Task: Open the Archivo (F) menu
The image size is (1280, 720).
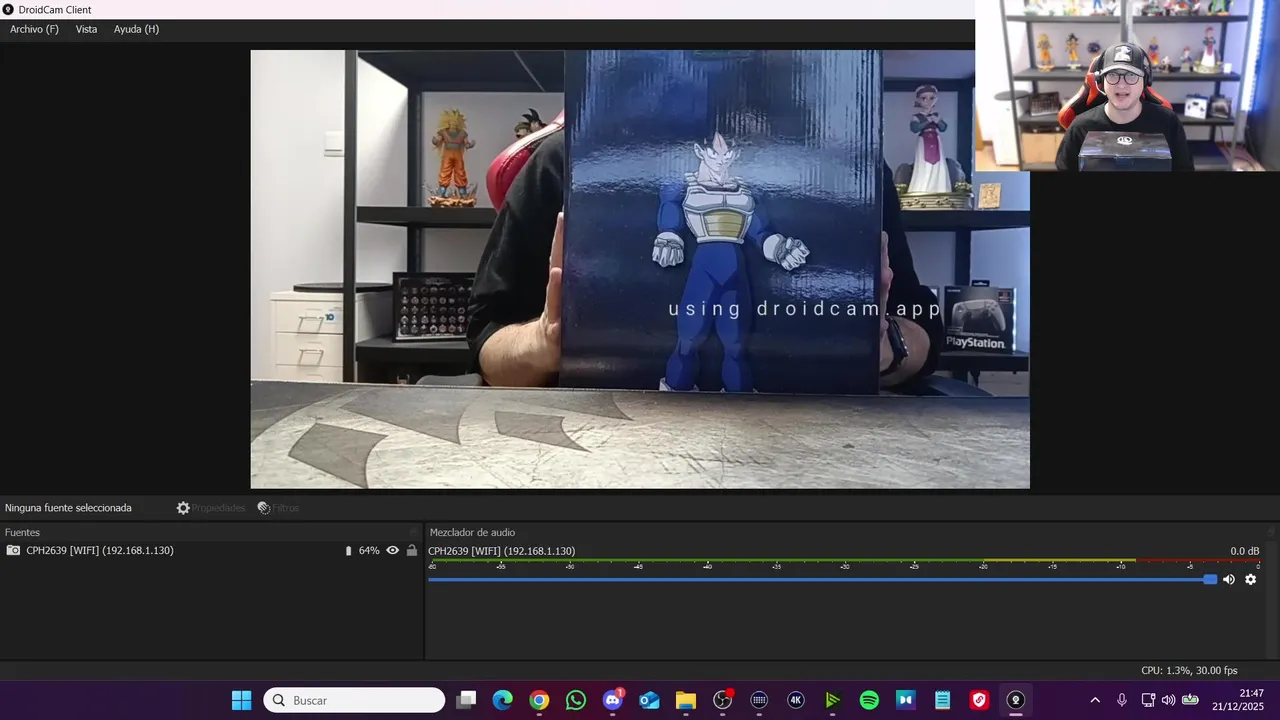Action: click(34, 29)
